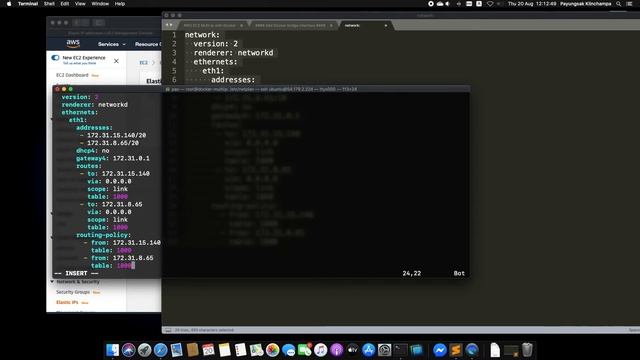Open the Apple menu
Viewport: 640px width, 360px height.
coord(9,4)
